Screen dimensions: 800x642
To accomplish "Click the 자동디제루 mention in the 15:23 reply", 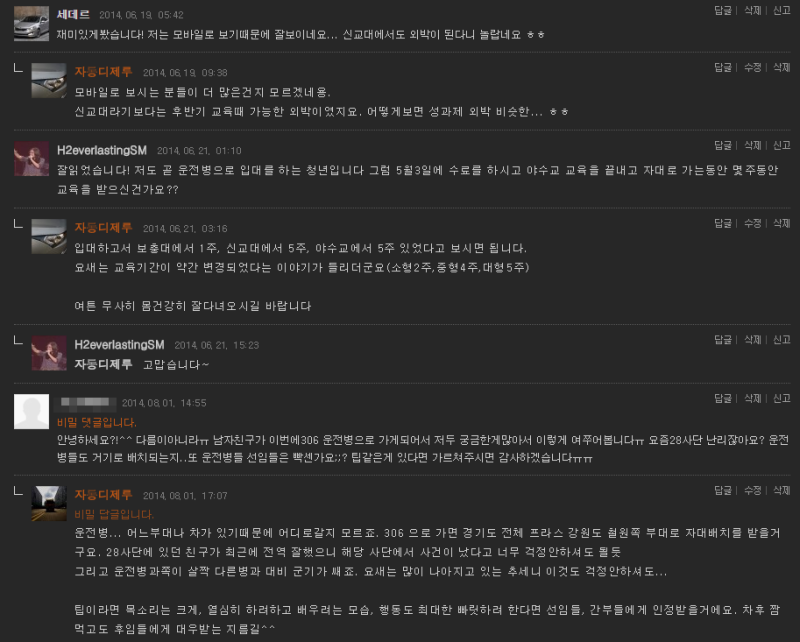I will (103, 364).
